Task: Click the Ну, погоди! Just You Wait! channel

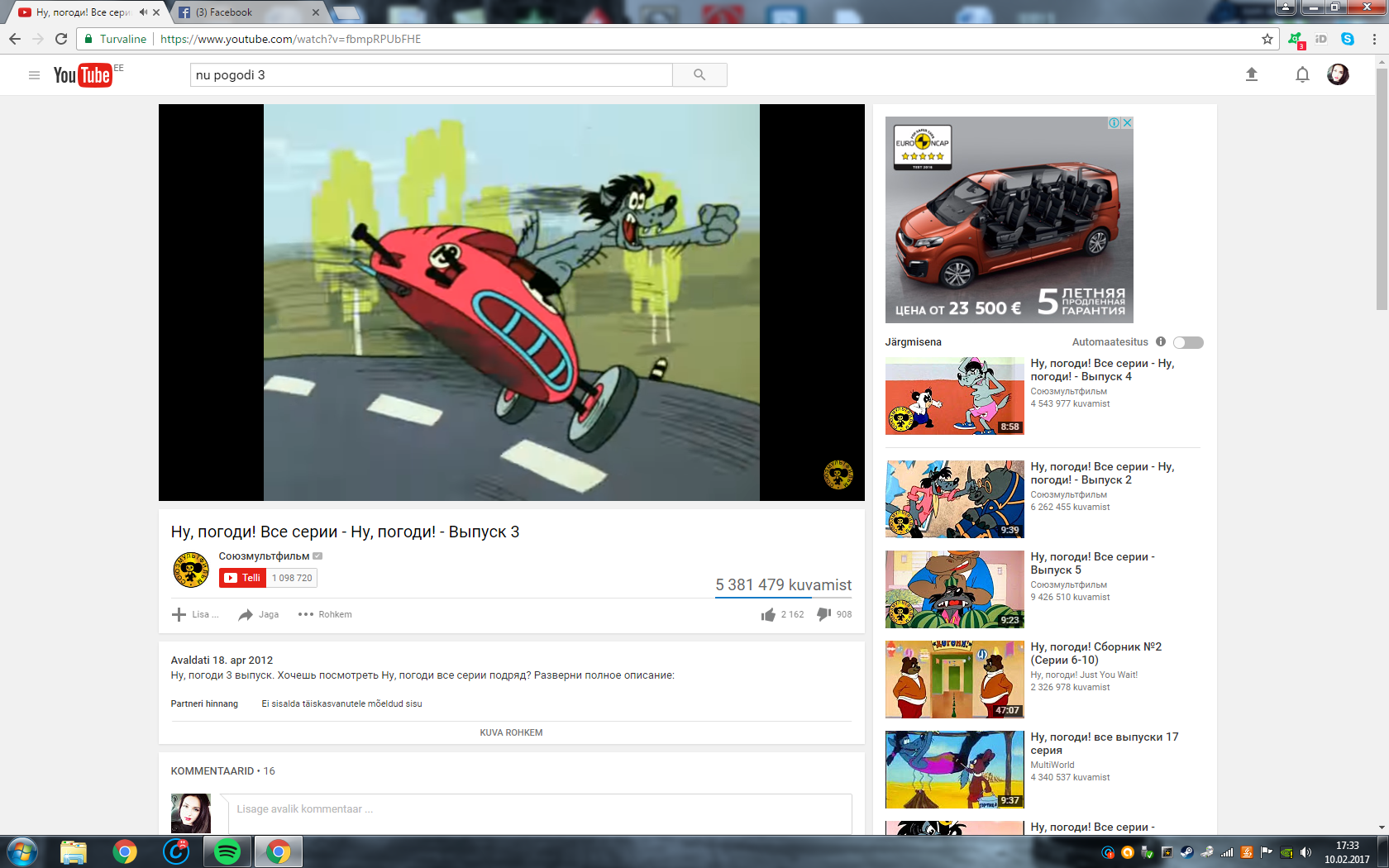Action: pos(1084,675)
